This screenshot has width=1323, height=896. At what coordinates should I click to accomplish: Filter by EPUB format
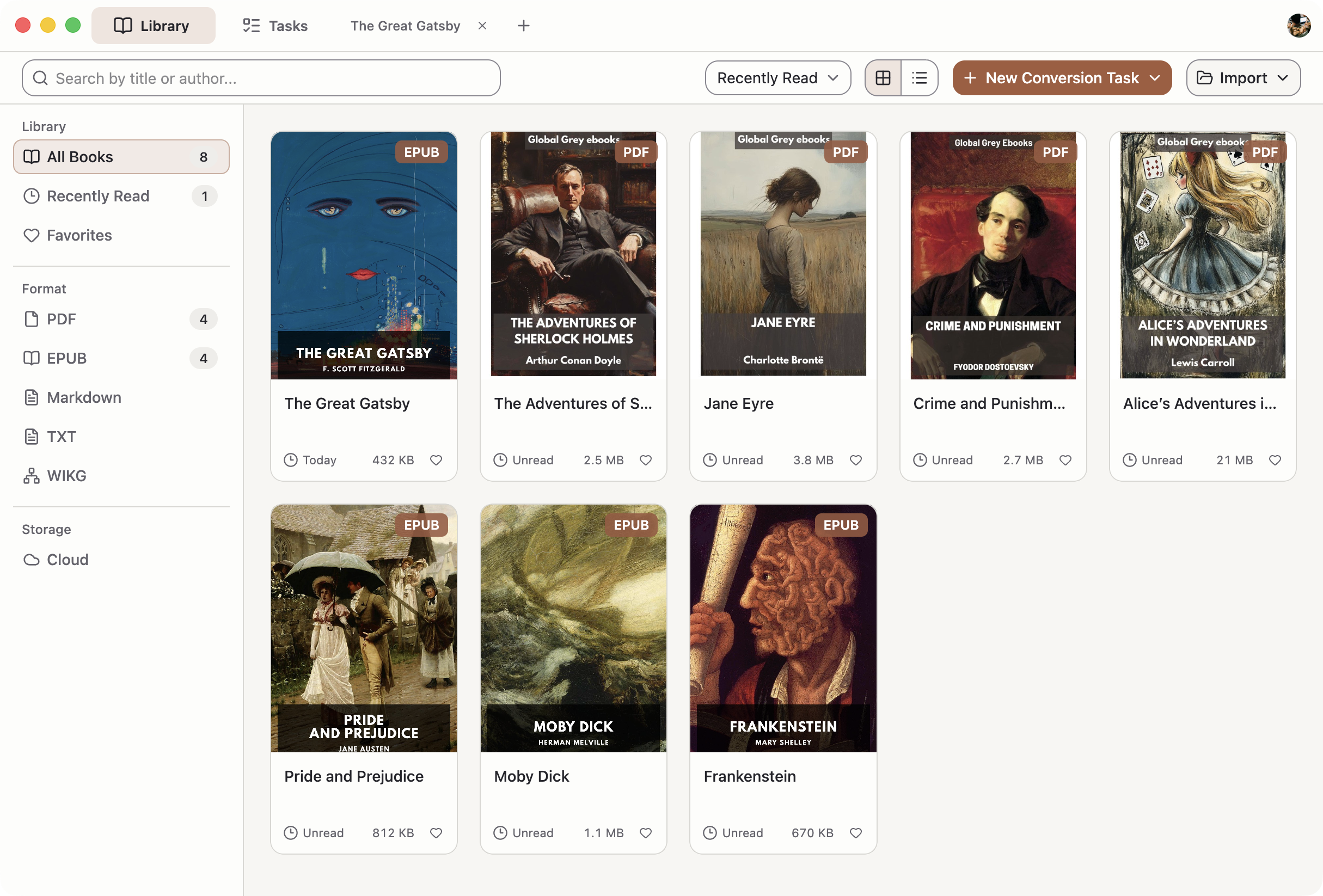(x=121, y=358)
